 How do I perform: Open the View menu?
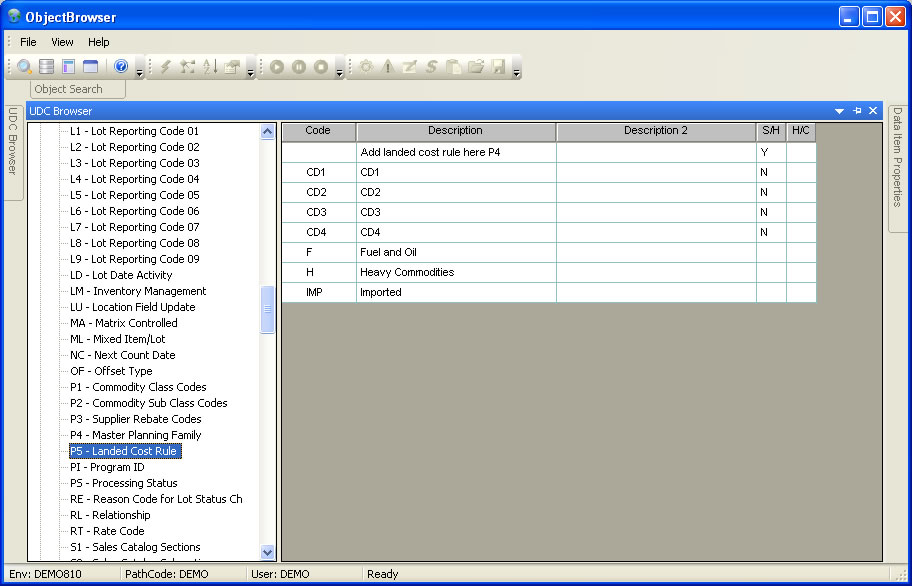tap(62, 42)
